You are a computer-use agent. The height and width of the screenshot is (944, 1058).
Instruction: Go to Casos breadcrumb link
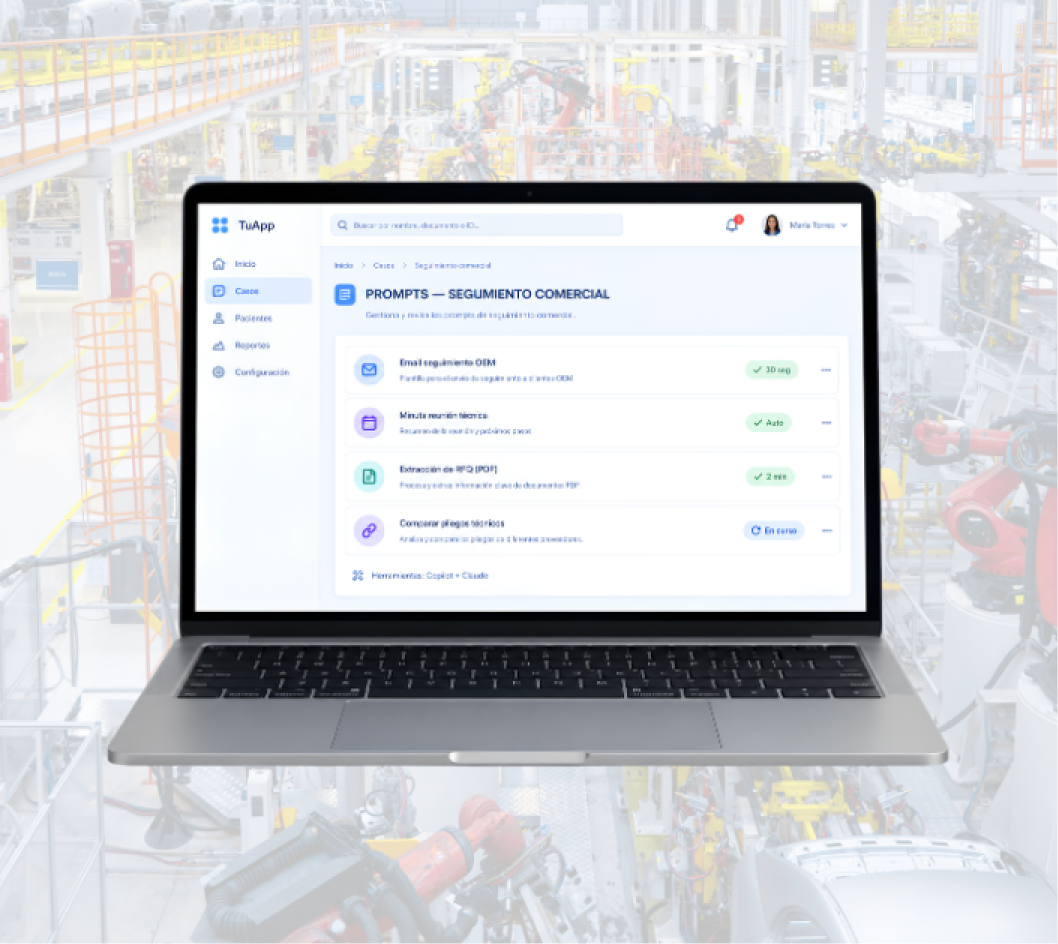[x=384, y=265]
